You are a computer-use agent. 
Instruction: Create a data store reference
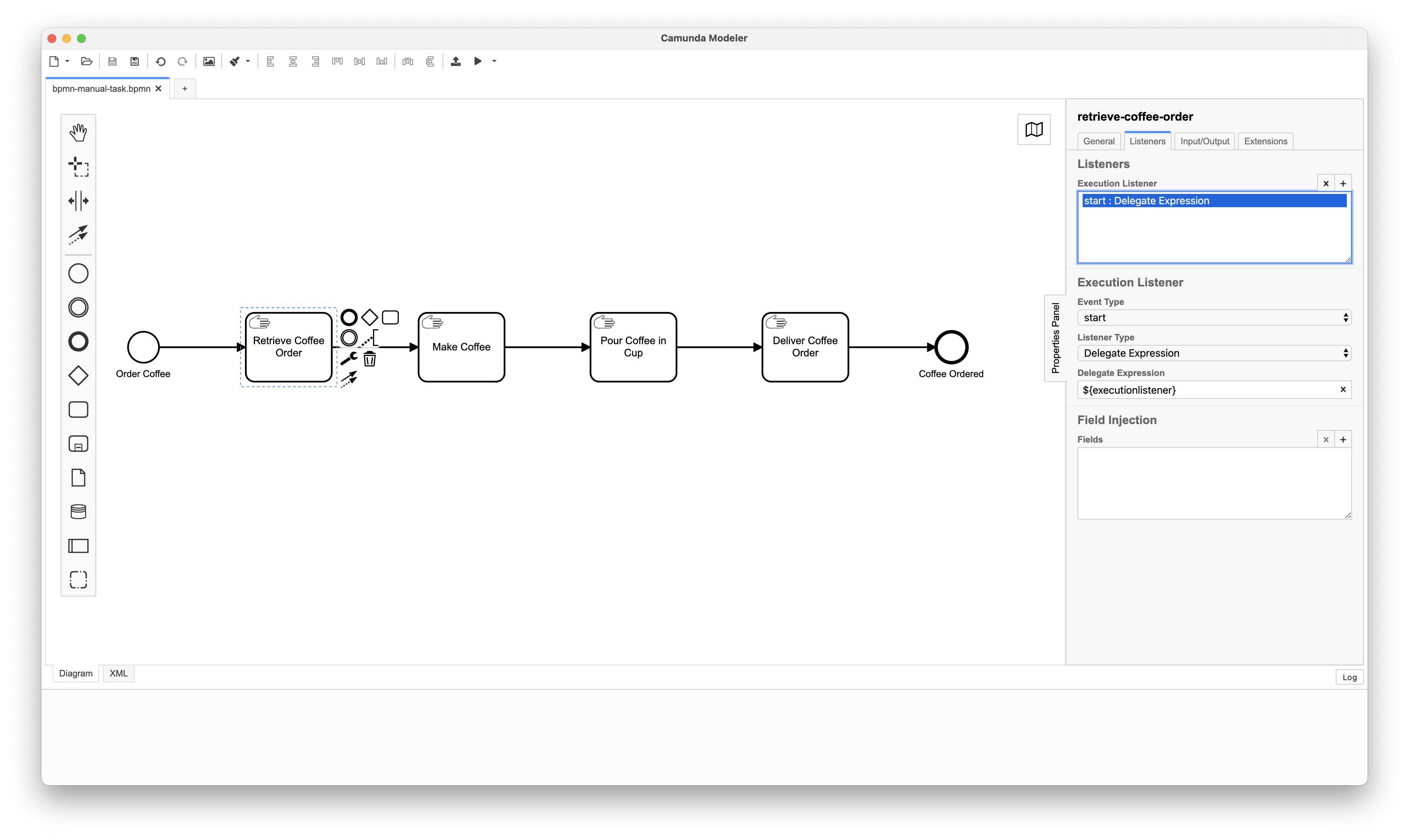(78, 512)
